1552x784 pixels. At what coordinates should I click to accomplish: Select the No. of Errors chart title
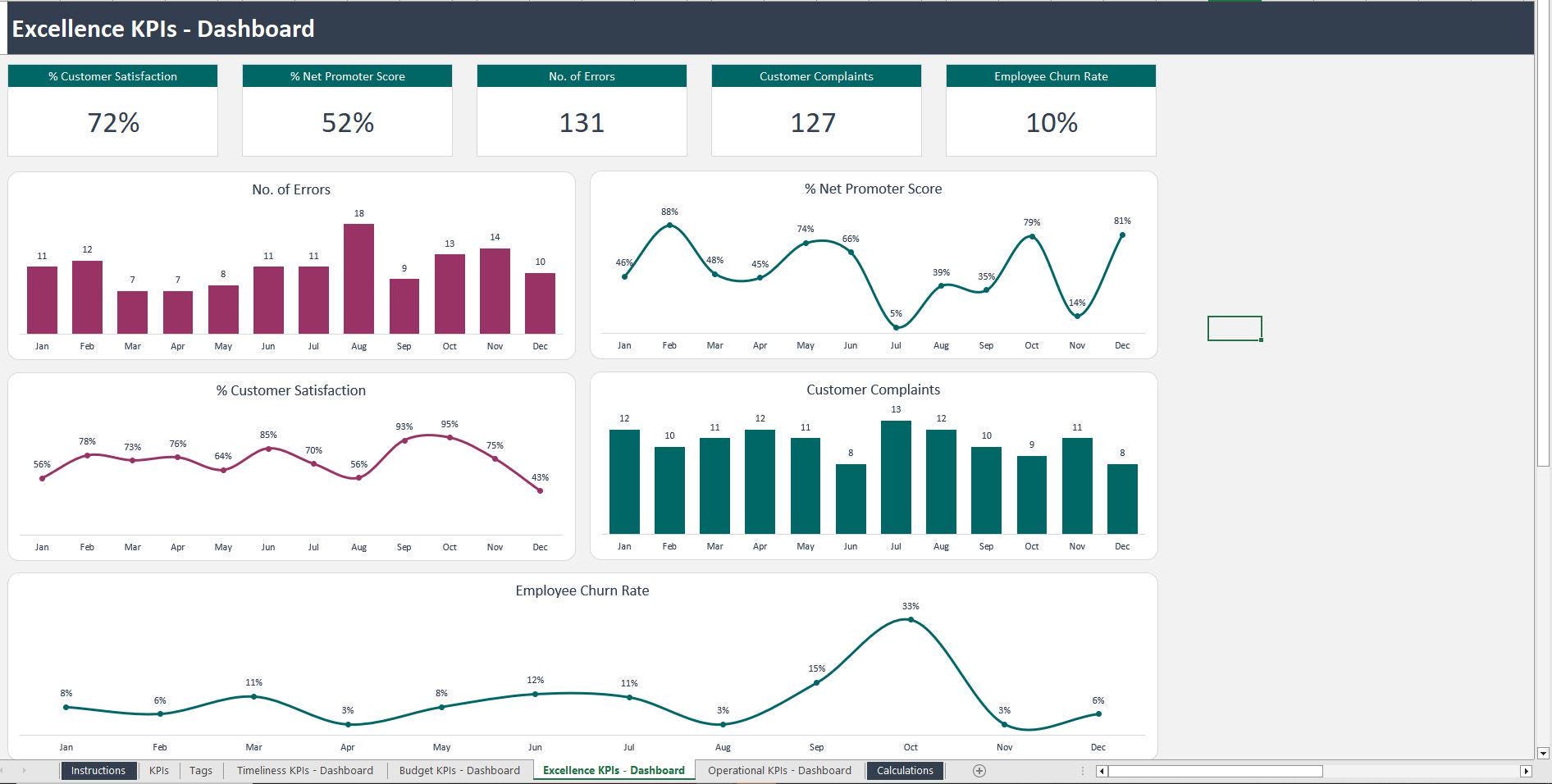coord(290,189)
